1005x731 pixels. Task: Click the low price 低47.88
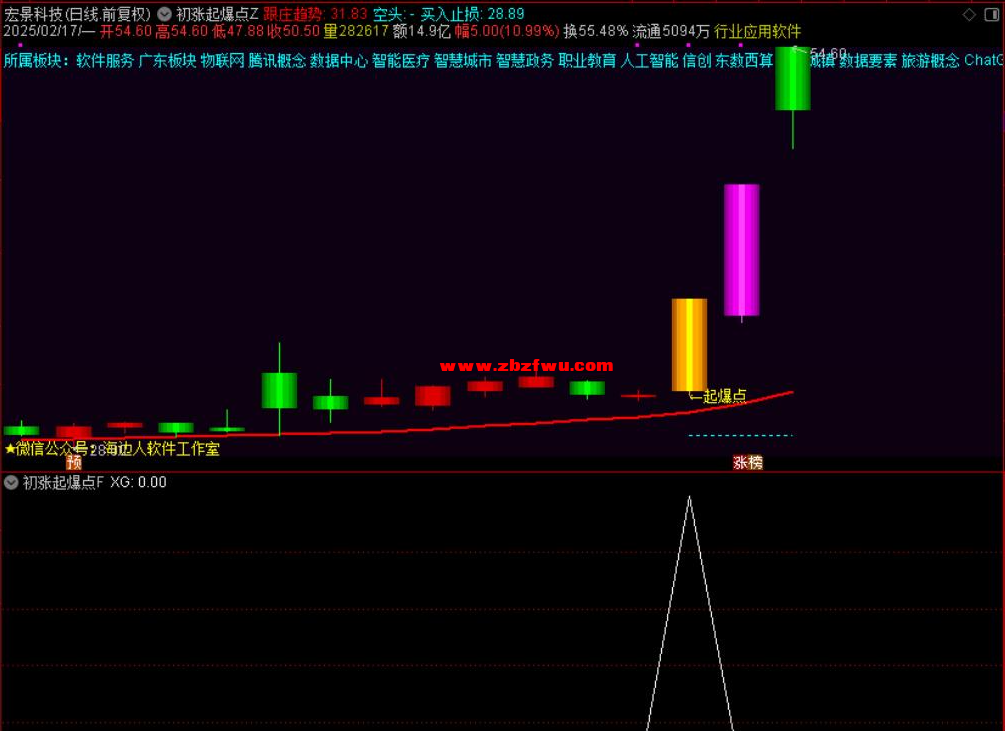pyautogui.click(x=238, y=31)
